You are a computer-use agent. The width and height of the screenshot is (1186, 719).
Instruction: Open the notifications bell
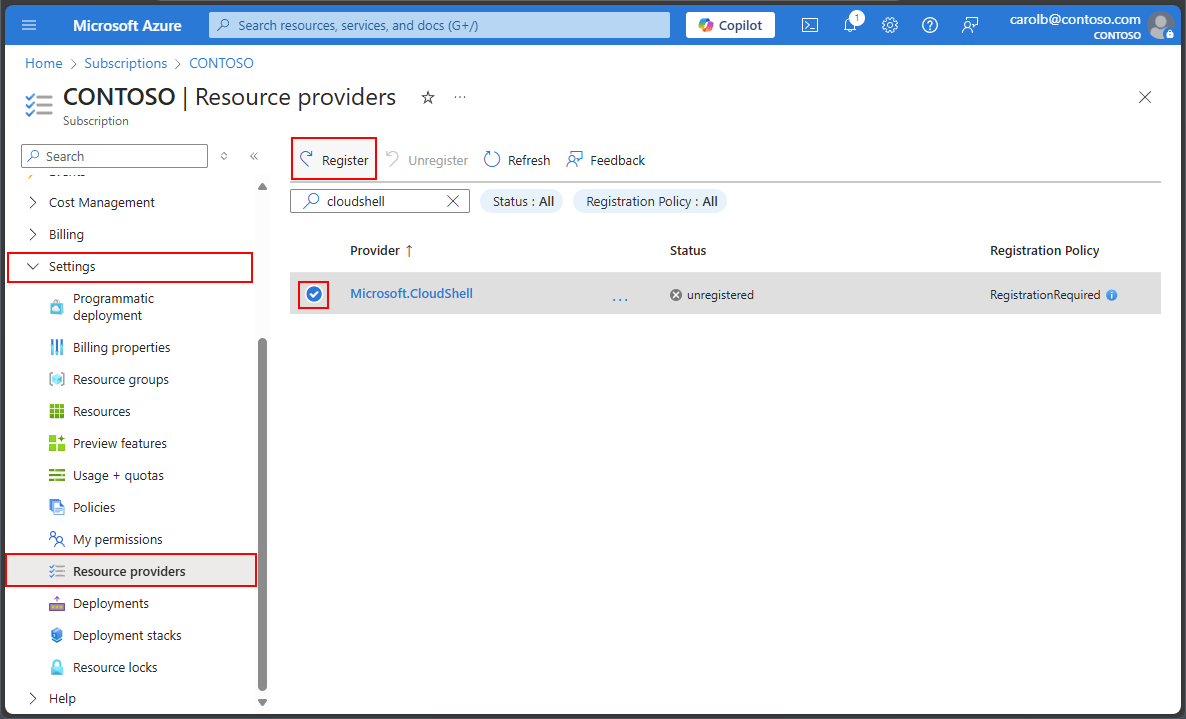click(850, 25)
